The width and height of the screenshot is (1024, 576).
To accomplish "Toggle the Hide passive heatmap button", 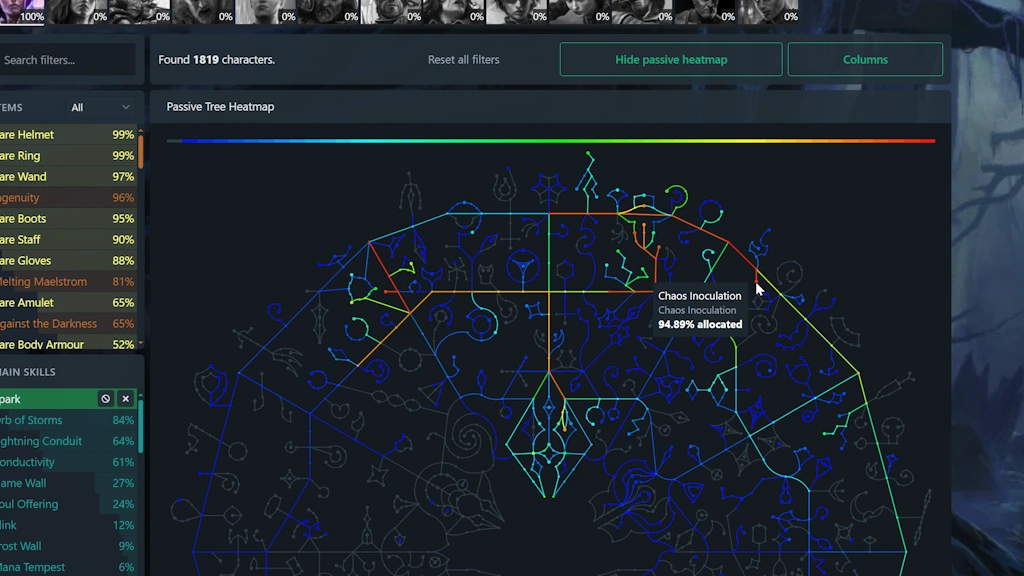I will (x=671, y=60).
